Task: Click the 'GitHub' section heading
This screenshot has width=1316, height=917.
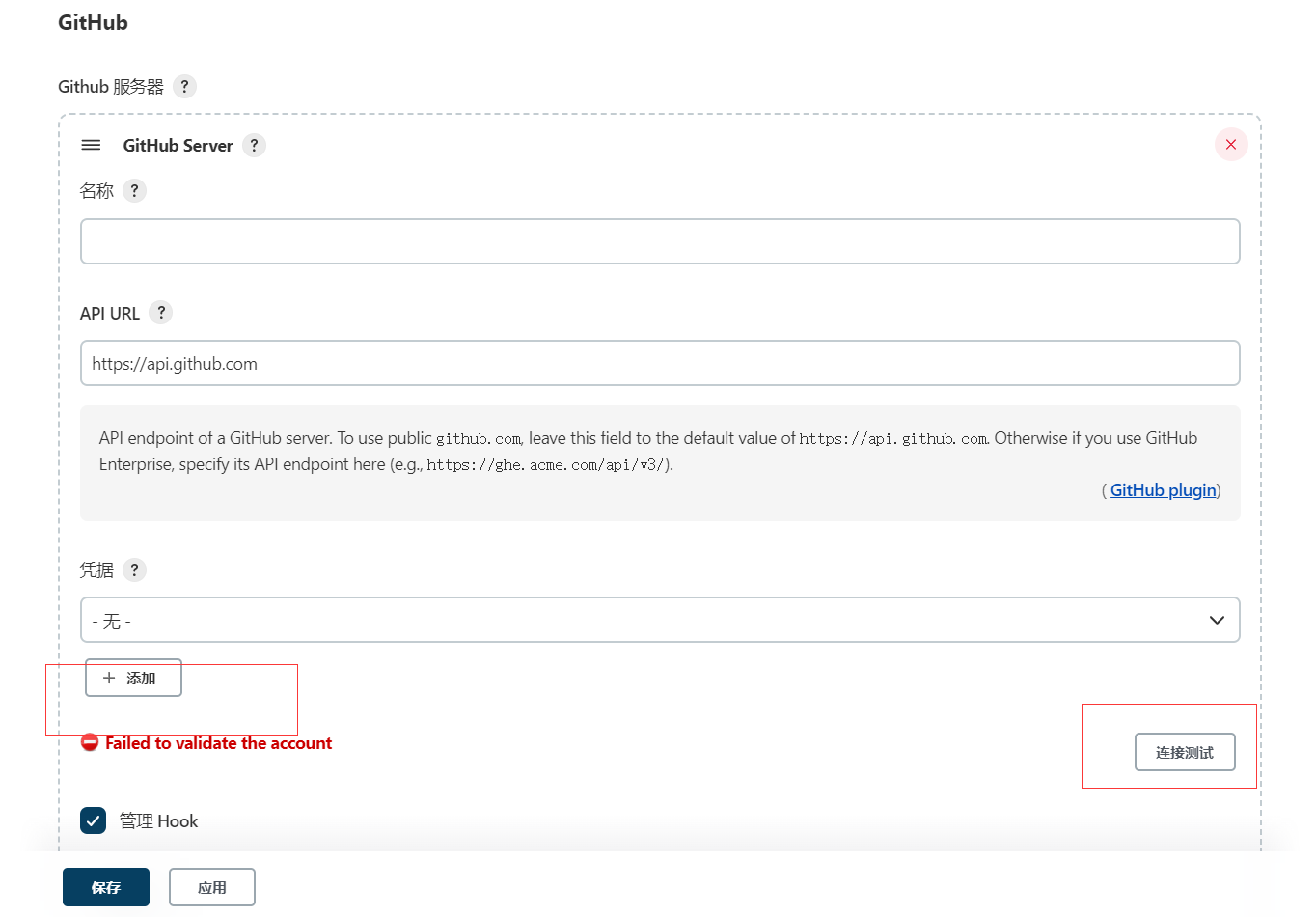Action: (93, 22)
